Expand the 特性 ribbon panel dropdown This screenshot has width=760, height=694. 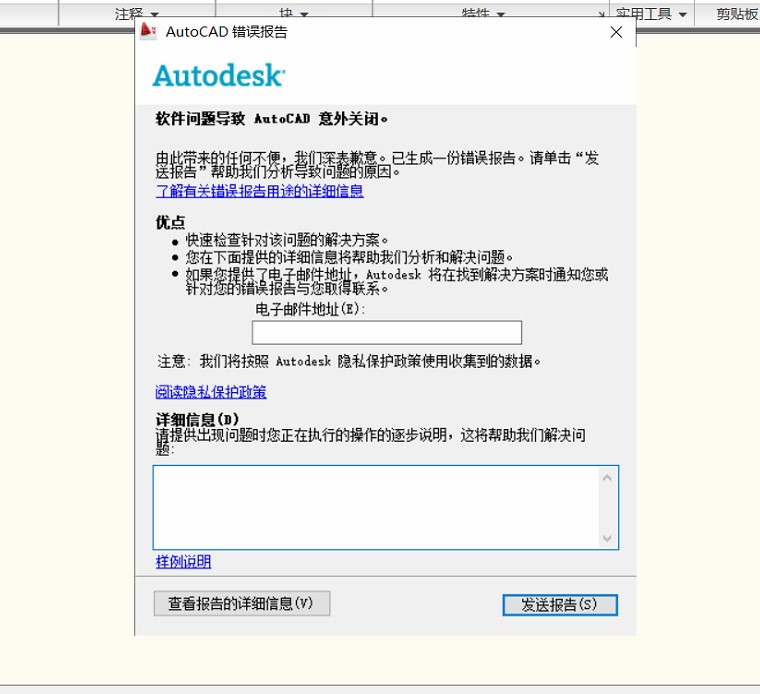501,15
